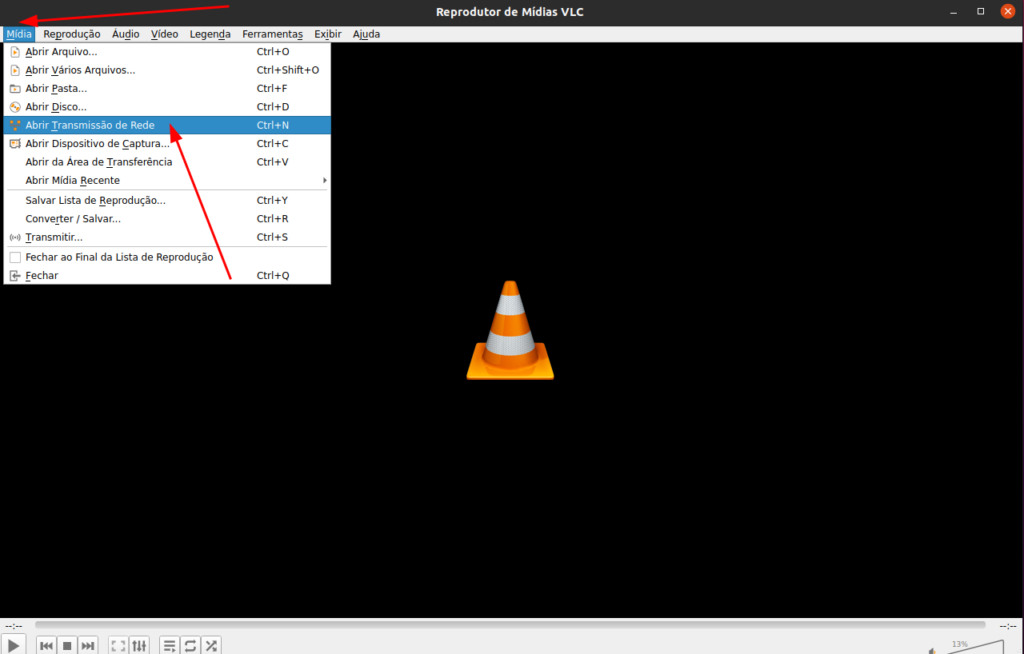
Task: Check 'Fechar ao Final da Lista de Reprodução'
Action: [x=15, y=257]
